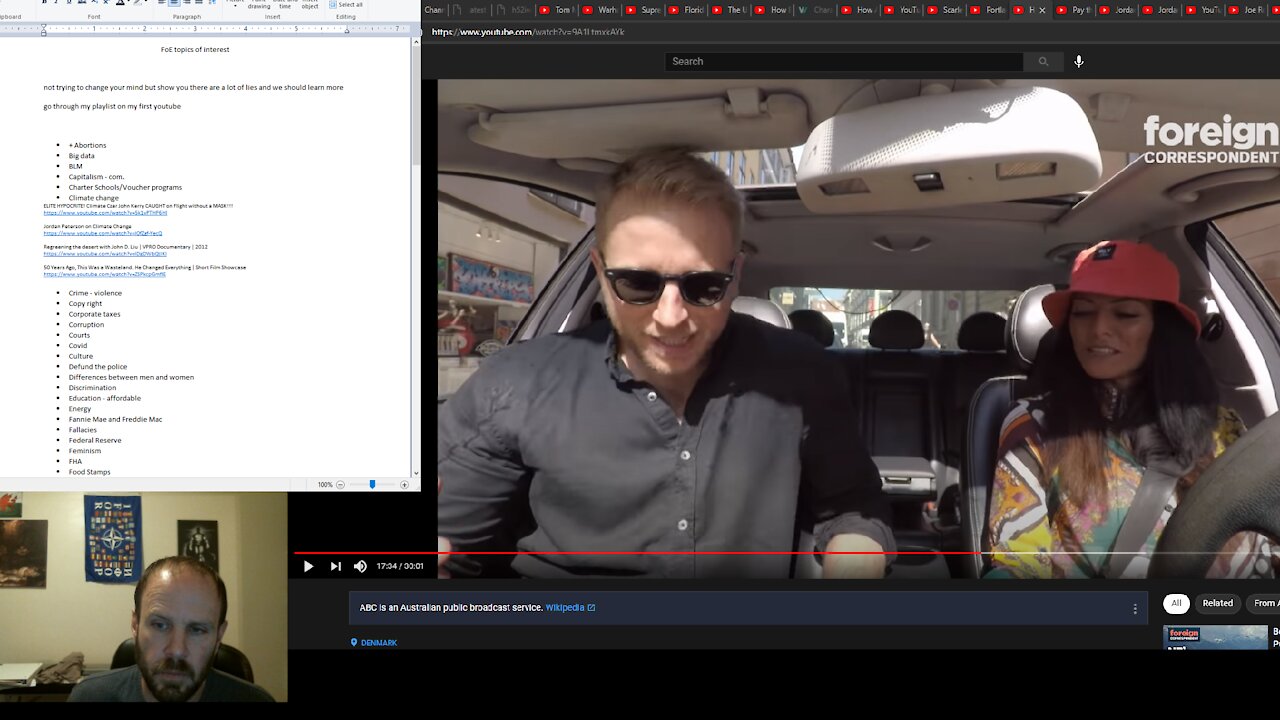This screenshot has height=720, width=1280.
Task: Toggle italic formatting in WordPad
Action: [56, 3]
